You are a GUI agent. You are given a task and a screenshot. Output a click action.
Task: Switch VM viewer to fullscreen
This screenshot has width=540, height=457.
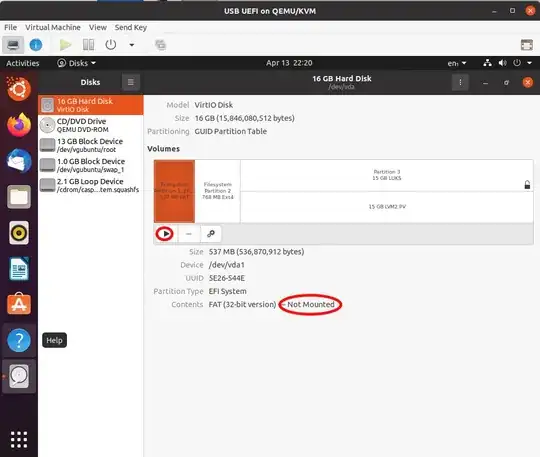click(x=527, y=45)
